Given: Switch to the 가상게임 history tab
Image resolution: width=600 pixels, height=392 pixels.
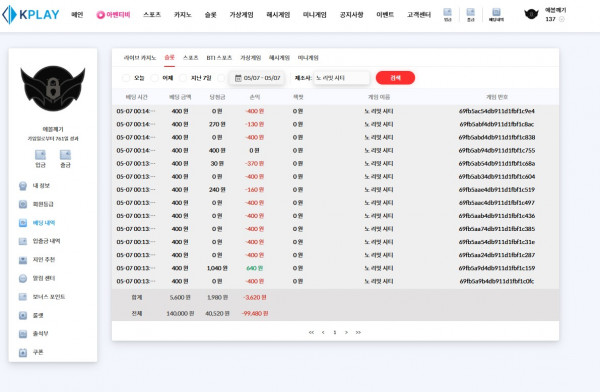Looking at the screenshot, I should pos(250,58).
